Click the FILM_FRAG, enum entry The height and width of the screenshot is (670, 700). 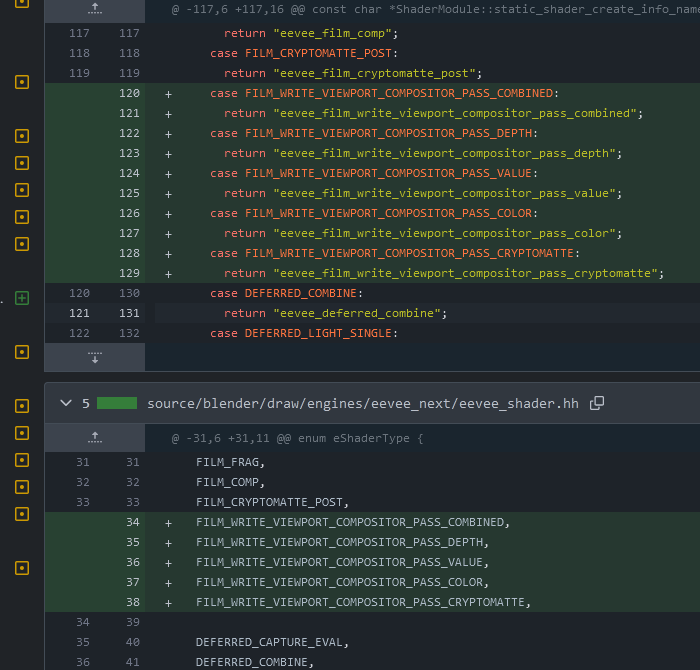pyautogui.click(x=230, y=462)
